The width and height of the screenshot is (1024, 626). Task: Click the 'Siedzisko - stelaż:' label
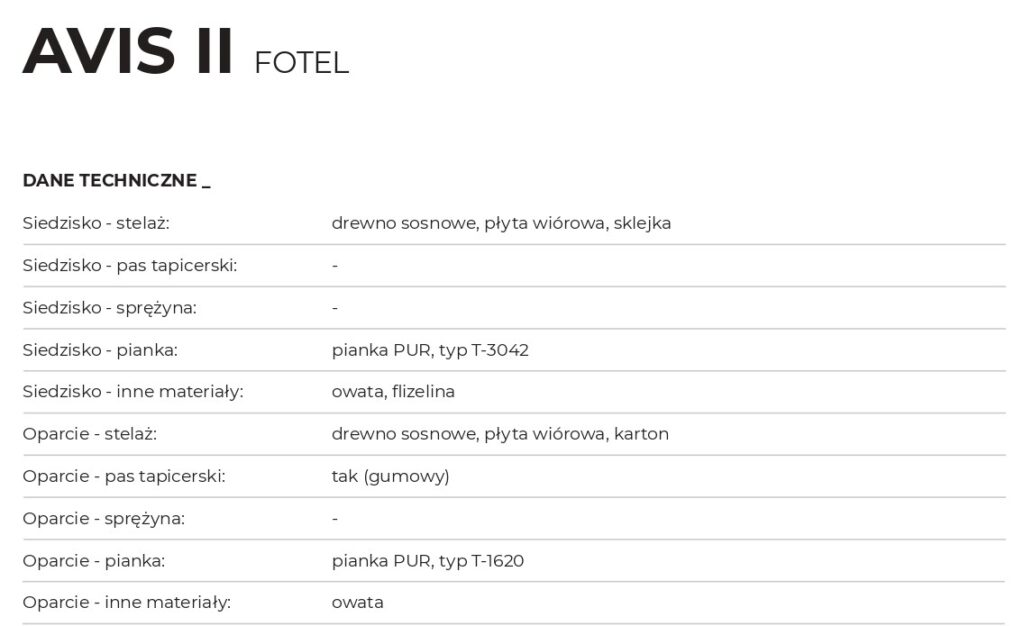tap(96, 223)
